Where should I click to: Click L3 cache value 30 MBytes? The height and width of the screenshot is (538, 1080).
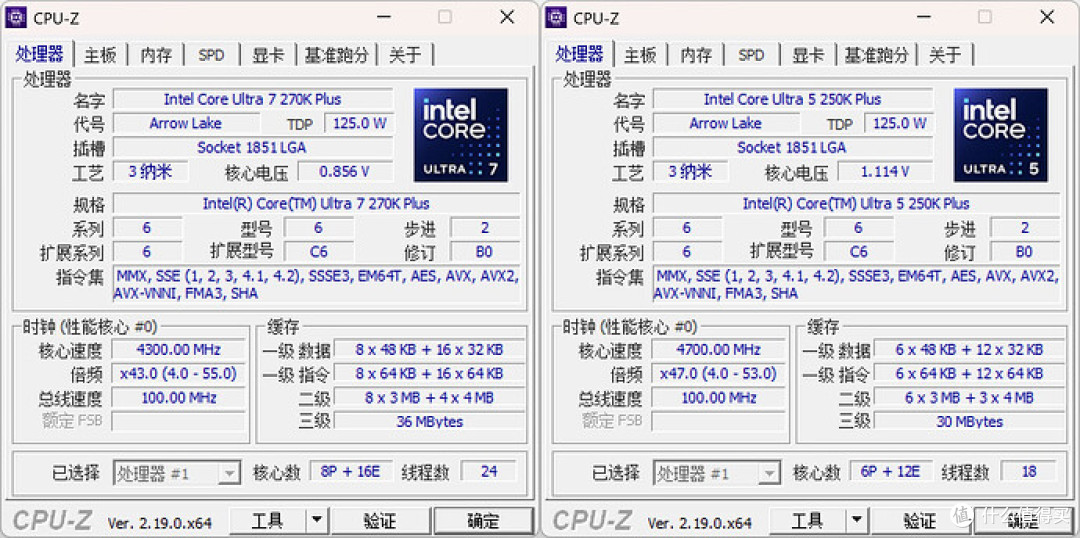(969, 422)
